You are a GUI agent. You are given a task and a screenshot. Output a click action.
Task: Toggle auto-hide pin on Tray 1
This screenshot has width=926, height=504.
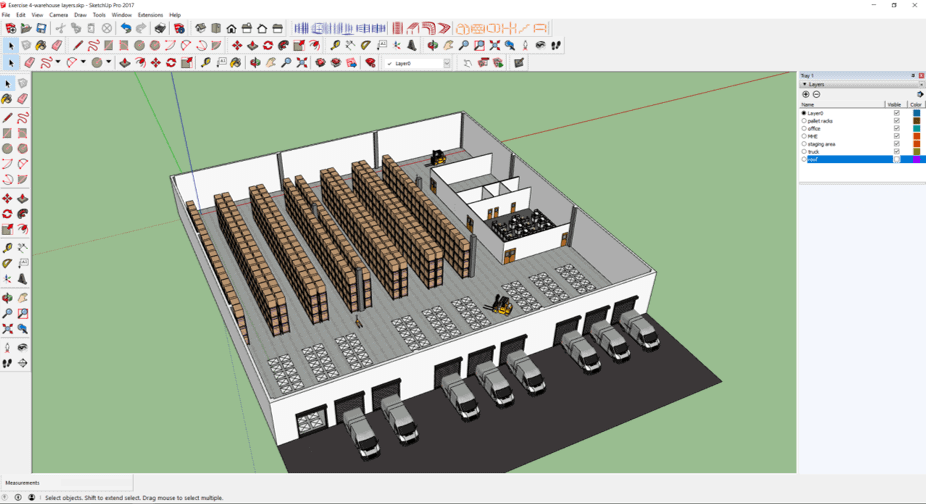[x=913, y=76]
